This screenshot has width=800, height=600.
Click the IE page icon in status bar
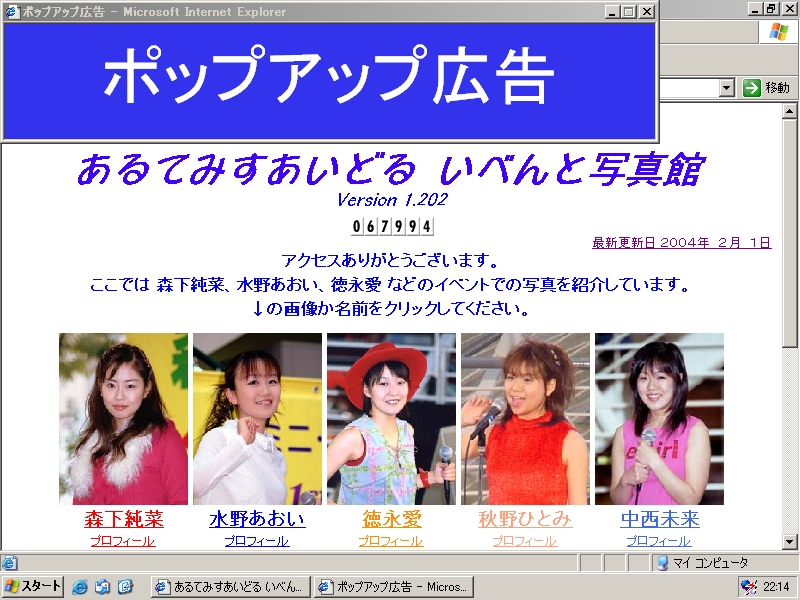(9, 563)
